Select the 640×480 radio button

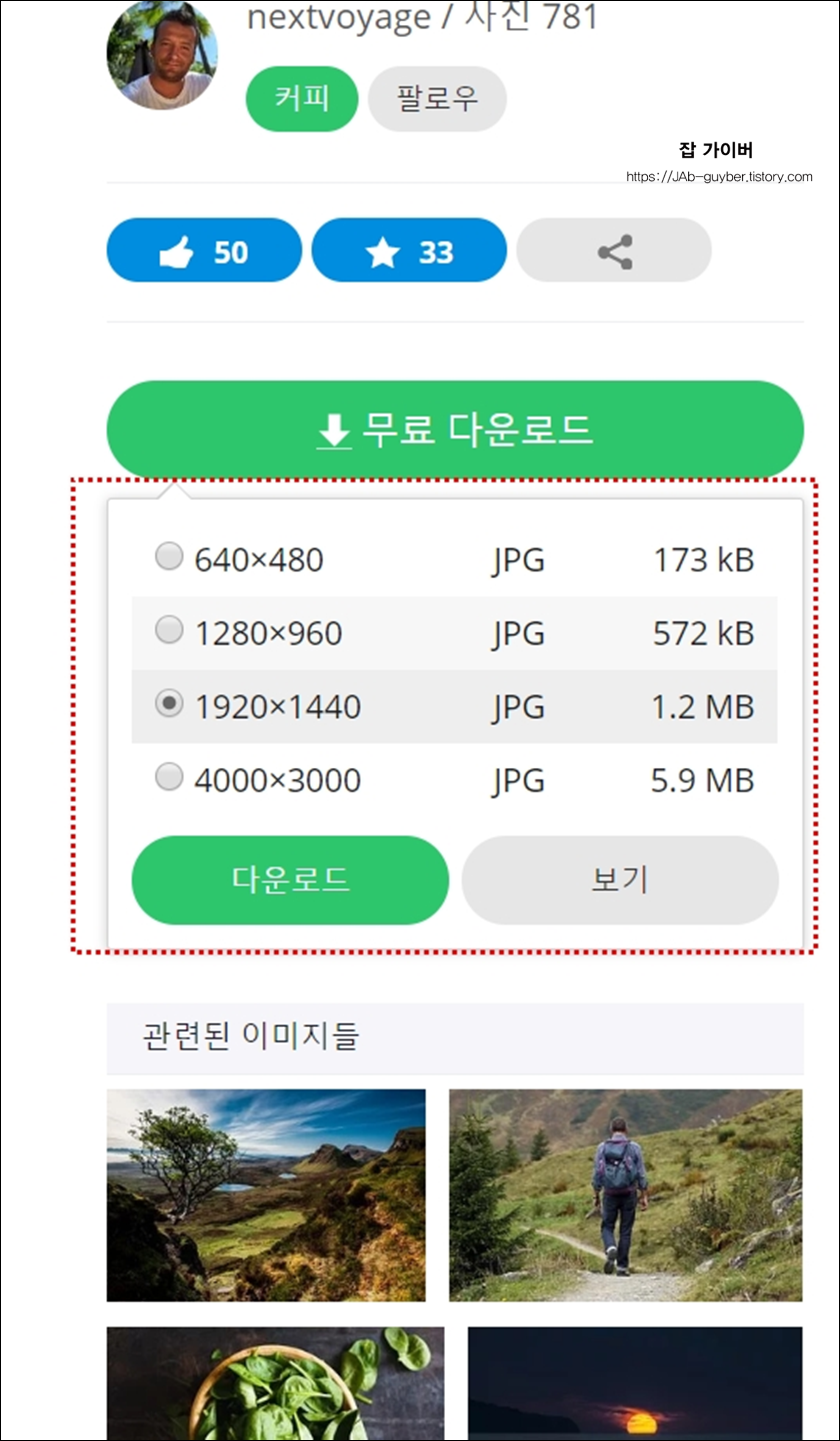169,556
